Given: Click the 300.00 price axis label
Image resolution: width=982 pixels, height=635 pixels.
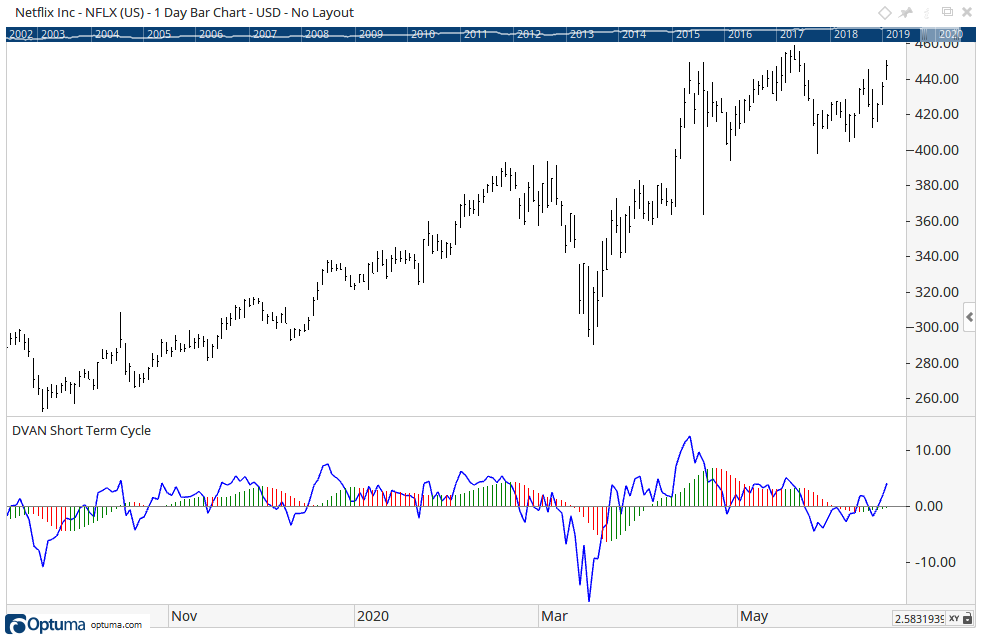Looking at the screenshot, I should (937, 327).
